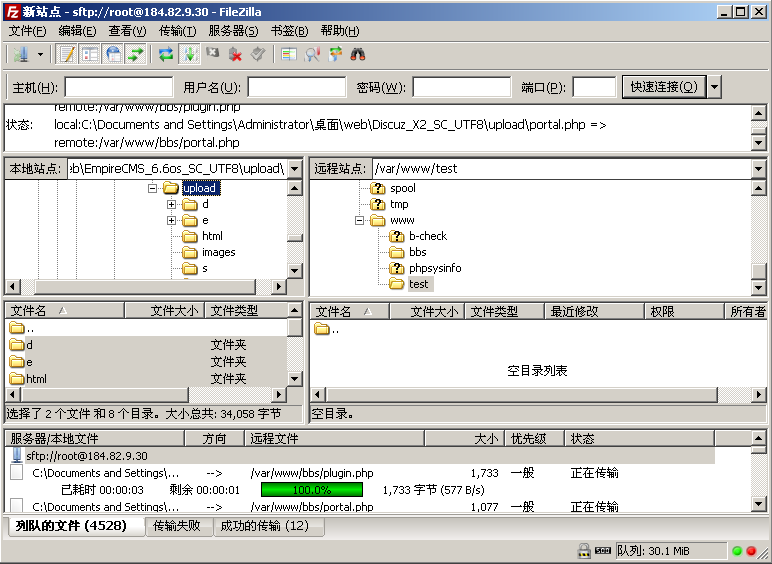Click the magnifier-over-list toolbar icon

(312, 54)
